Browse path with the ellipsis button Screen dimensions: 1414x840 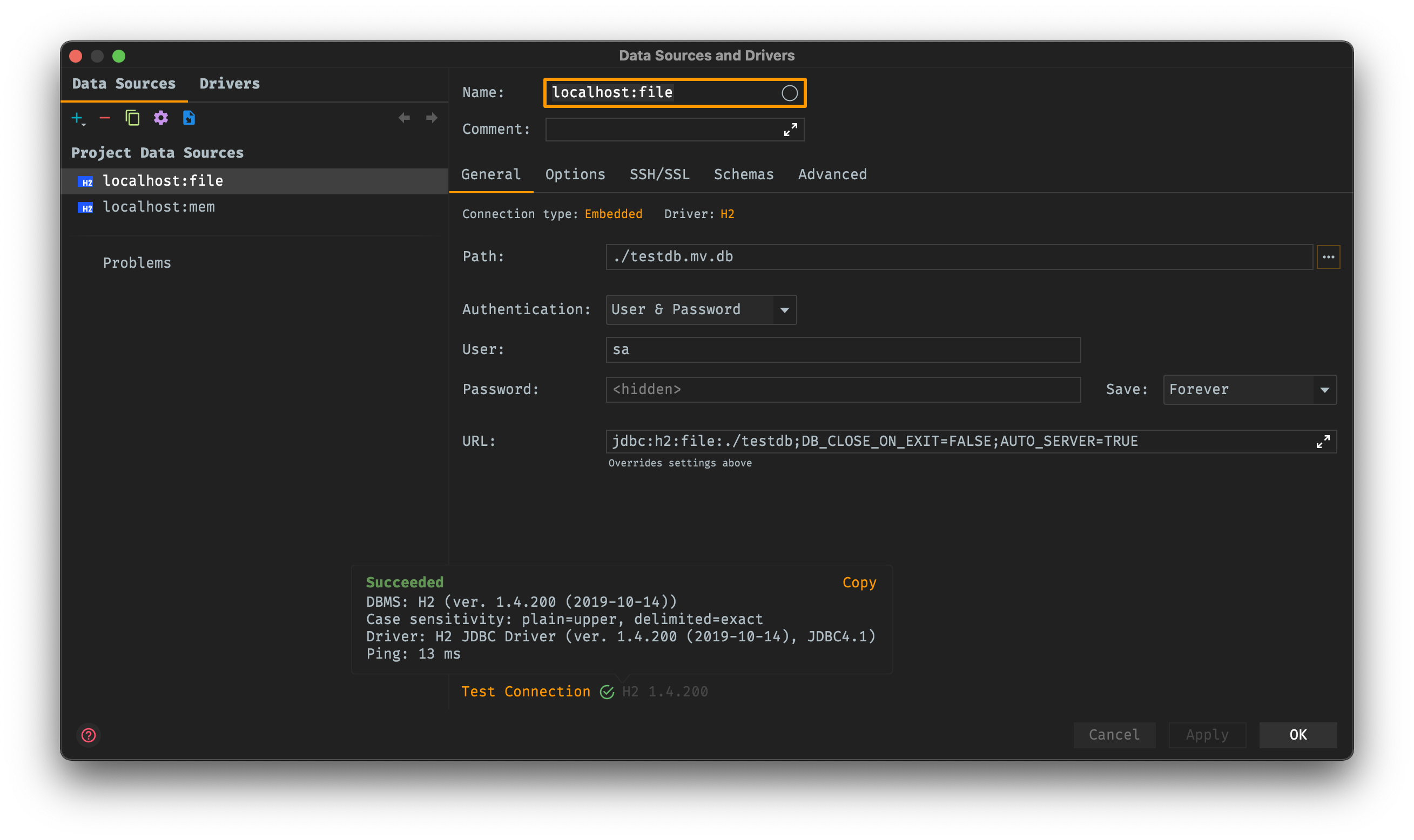[x=1328, y=257]
